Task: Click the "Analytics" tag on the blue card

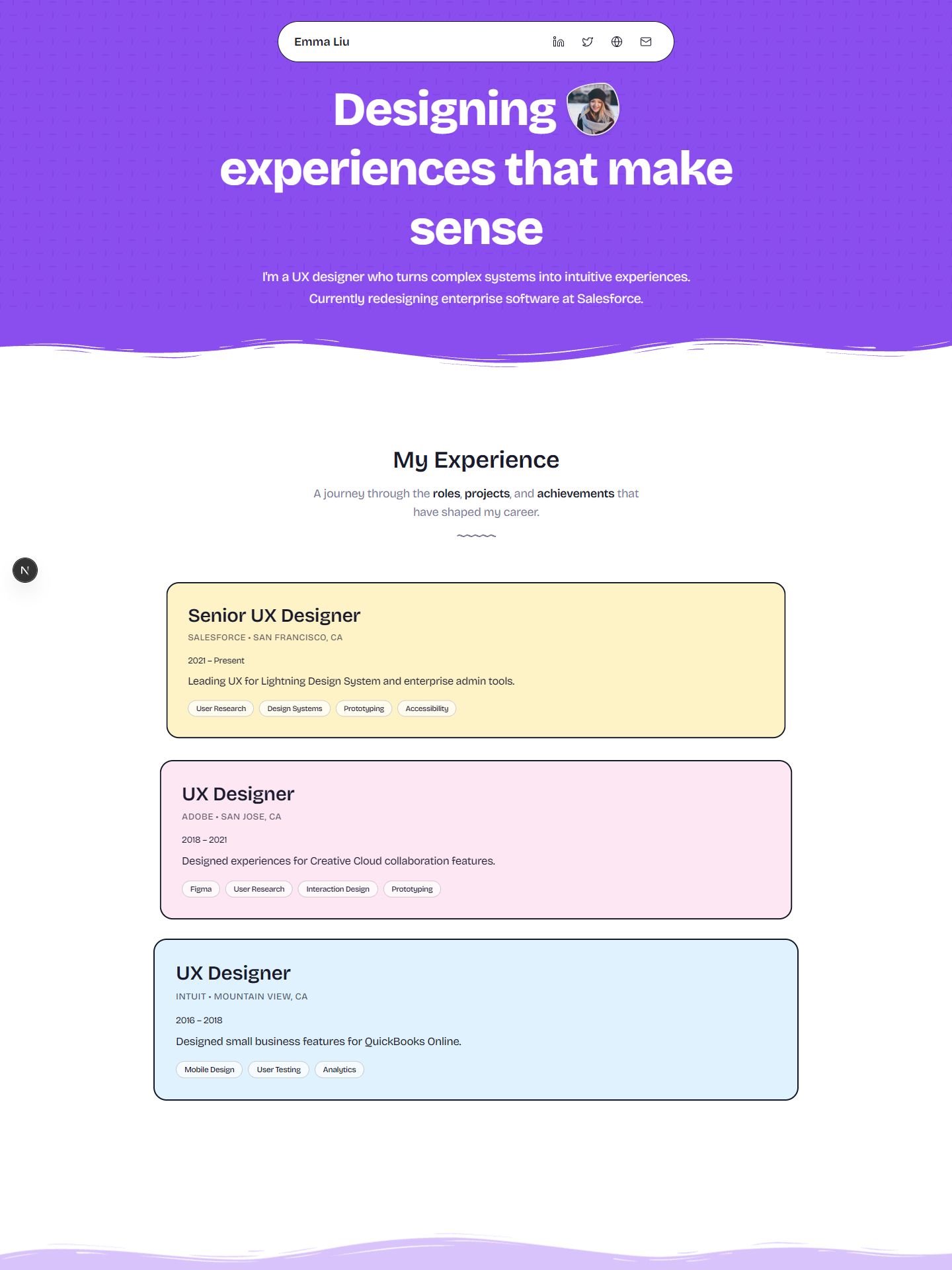Action: pyautogui.click(x=339, y=1069)
